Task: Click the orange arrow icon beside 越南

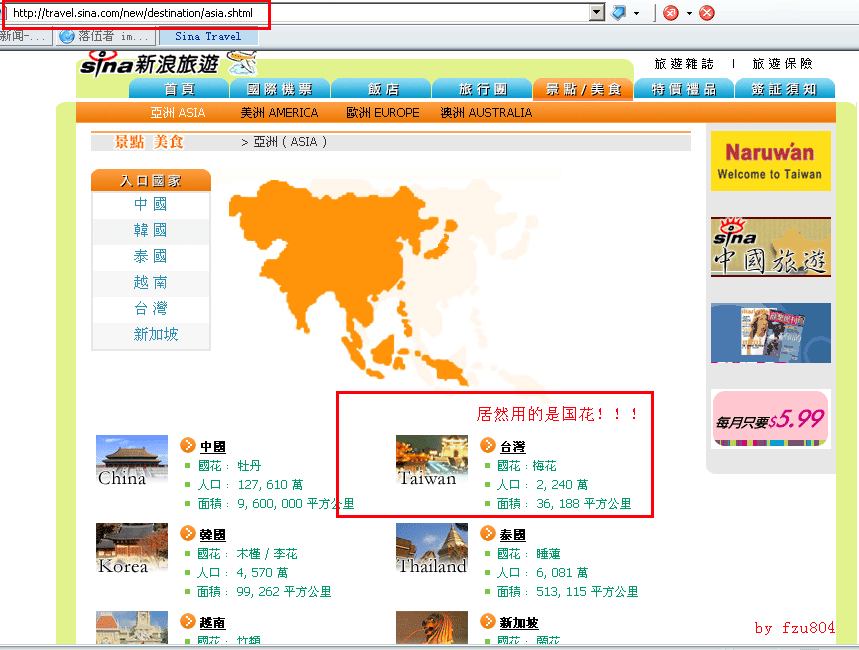Action: (x=188, y=622)
